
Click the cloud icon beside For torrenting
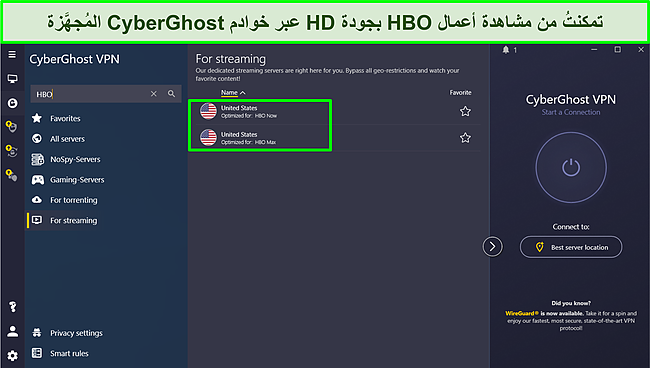(x=37, y=200)
